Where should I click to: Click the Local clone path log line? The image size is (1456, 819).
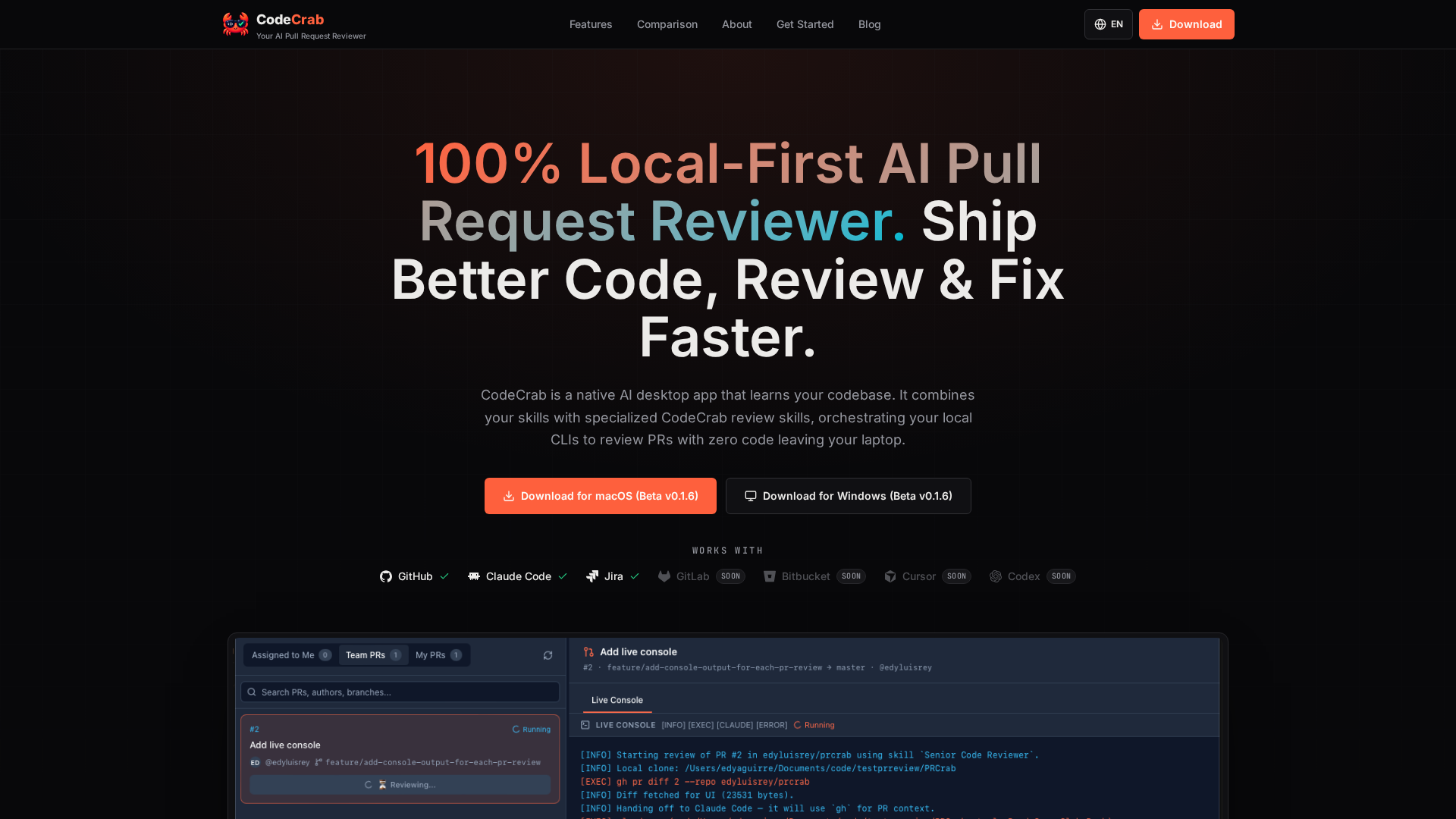pyautogui.click(x=767, y=768)
